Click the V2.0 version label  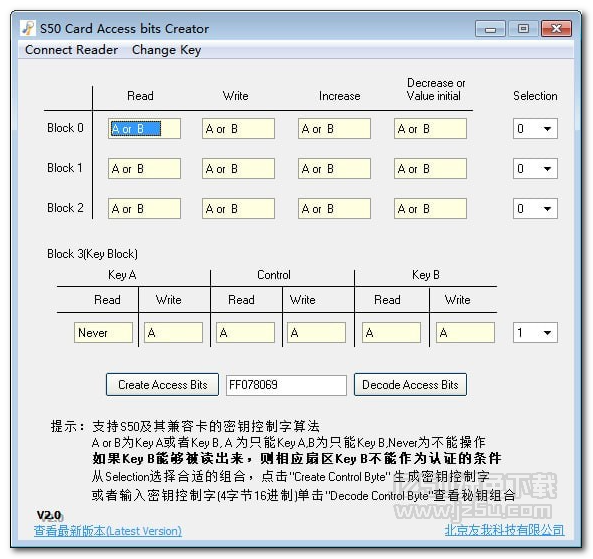click(49, 515)
